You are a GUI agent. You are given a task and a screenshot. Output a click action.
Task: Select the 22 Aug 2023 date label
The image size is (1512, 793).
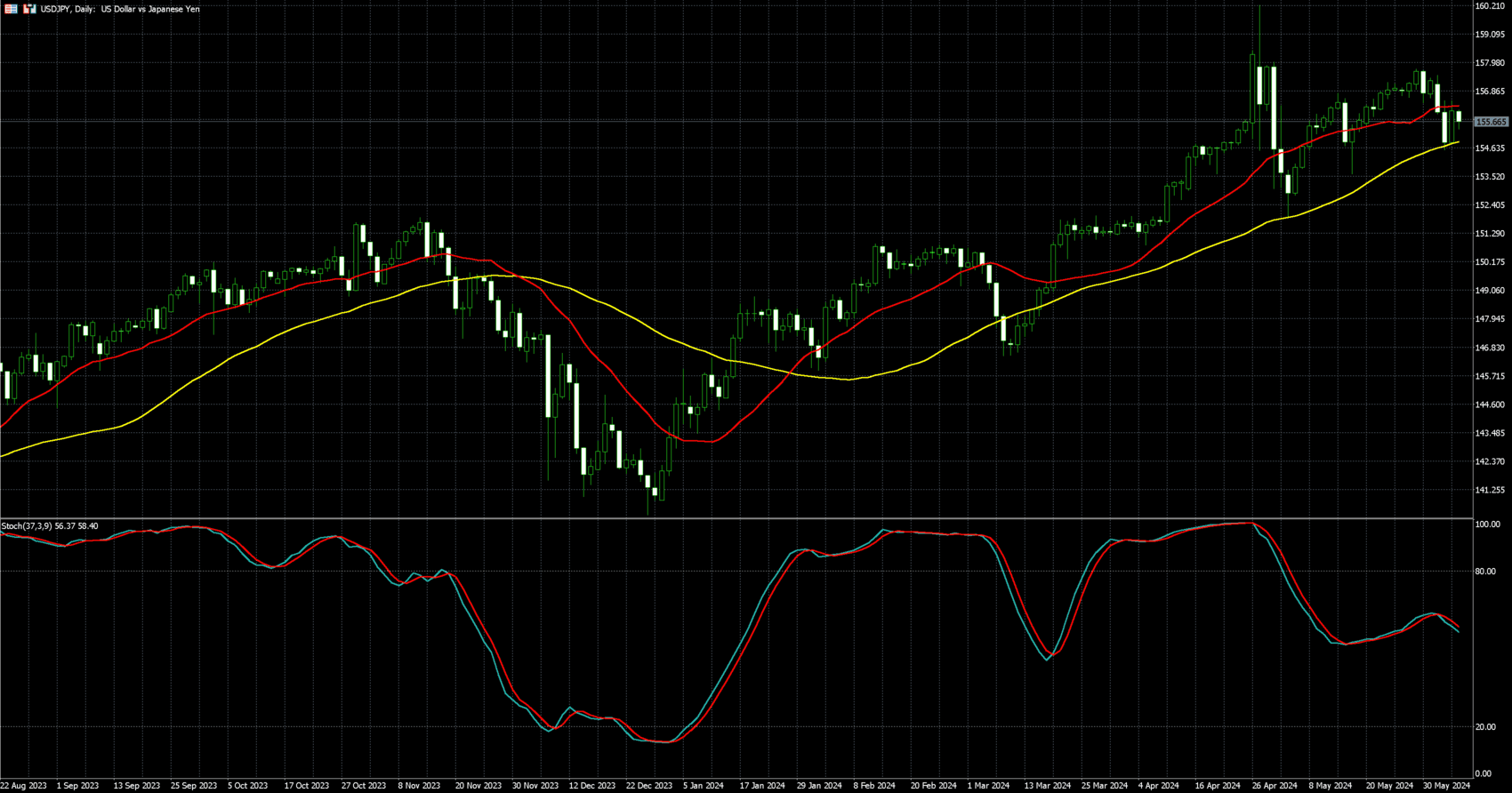[x=24, y=786]
